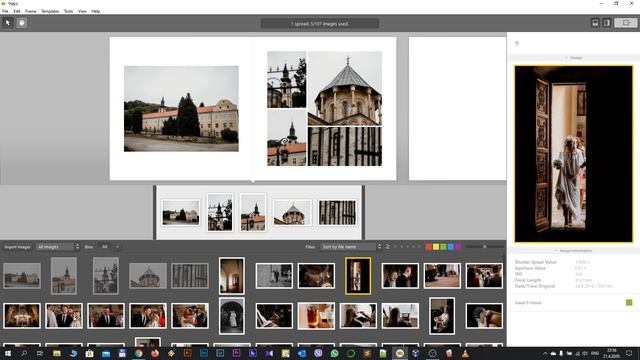Open the Sort by file name dropdown
The image size is (640, 360).
[x=351, y=247]
